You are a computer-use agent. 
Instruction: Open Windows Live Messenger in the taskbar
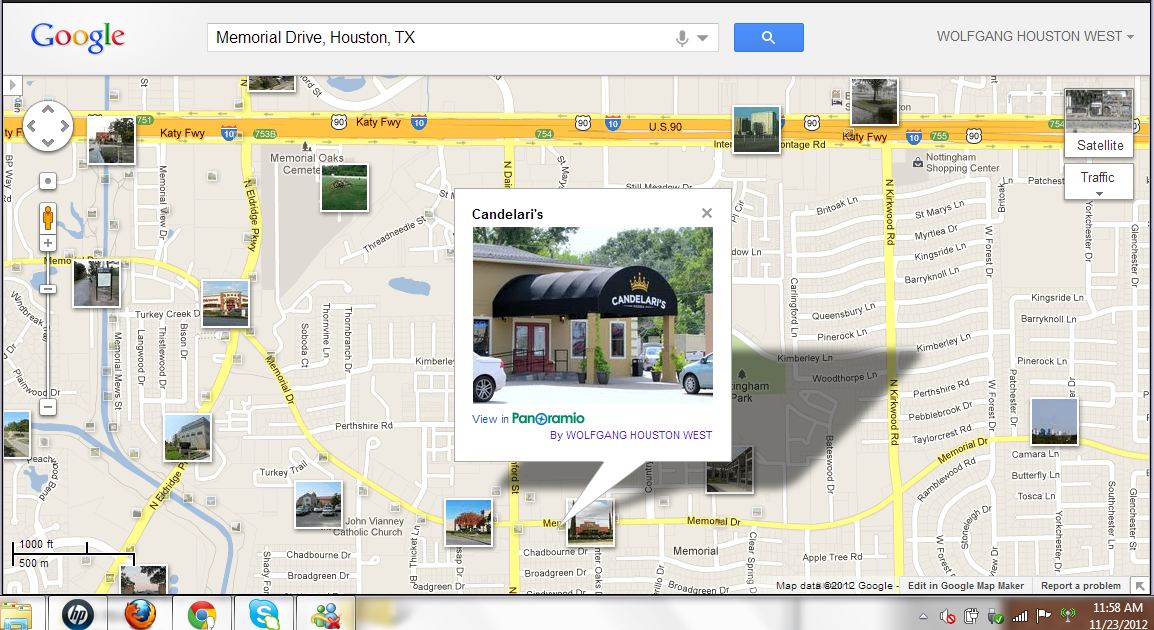click(326, 615)
